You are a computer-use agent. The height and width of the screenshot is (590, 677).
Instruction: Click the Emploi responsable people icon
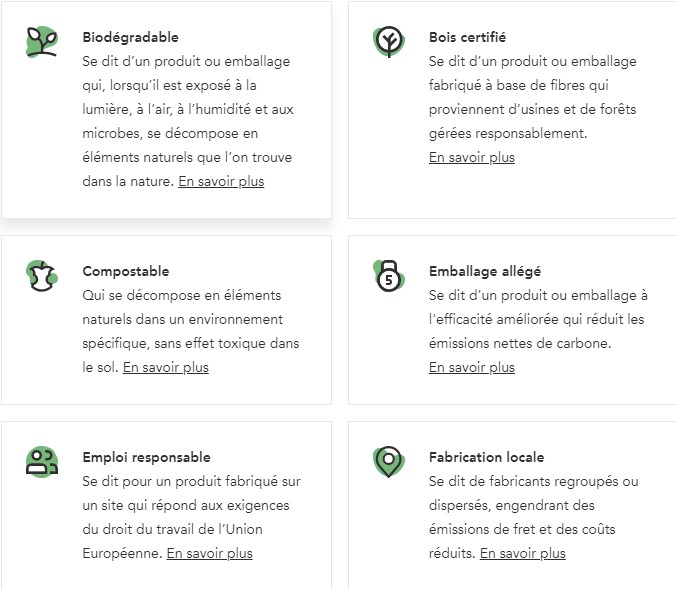42,462
